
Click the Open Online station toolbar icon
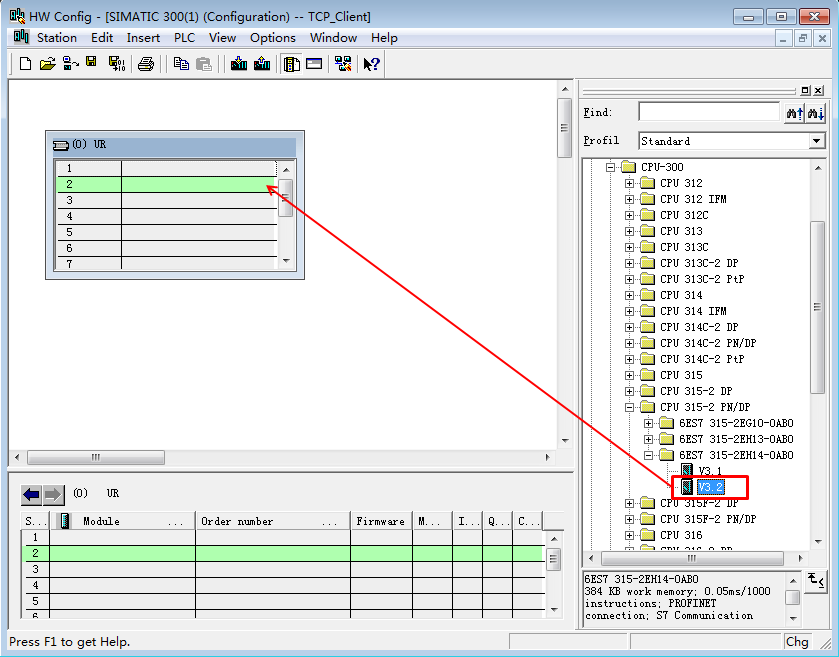(71, 64)
